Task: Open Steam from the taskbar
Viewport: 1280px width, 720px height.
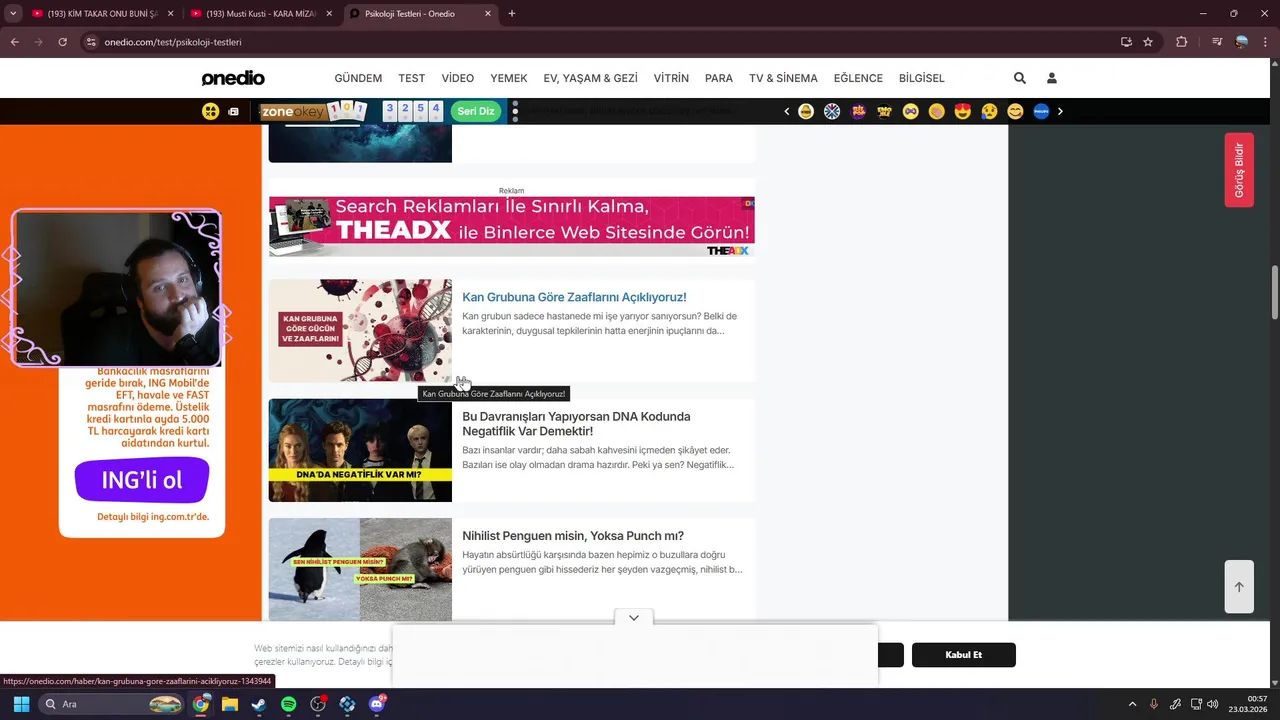Action: tap(258, 704)
